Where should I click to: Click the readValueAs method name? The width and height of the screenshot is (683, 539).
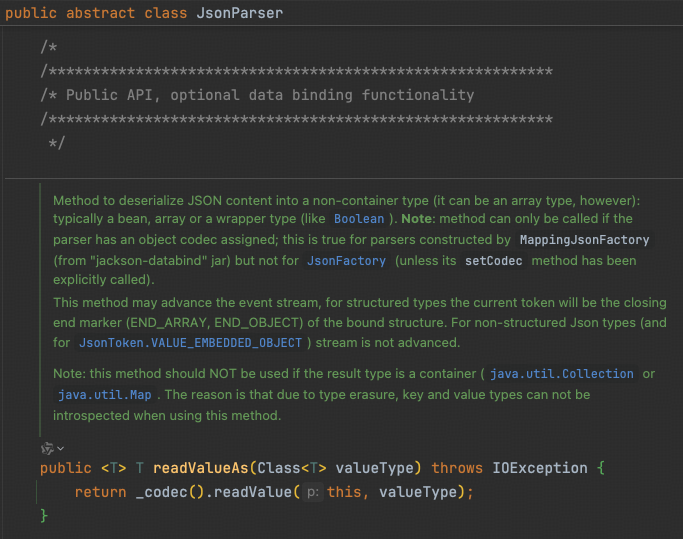pos(200,468)
